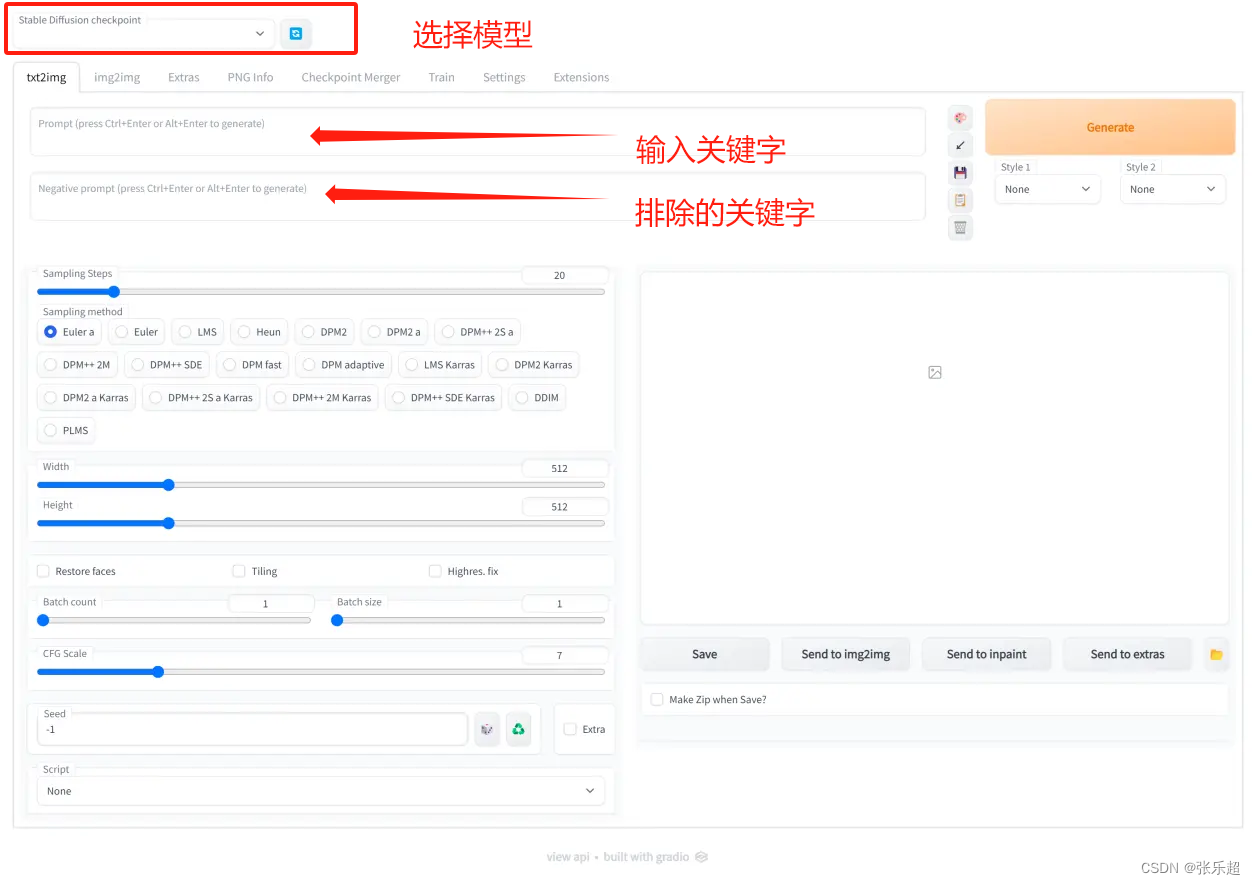Enable the Highres. fix checkbox

(435, 571)
